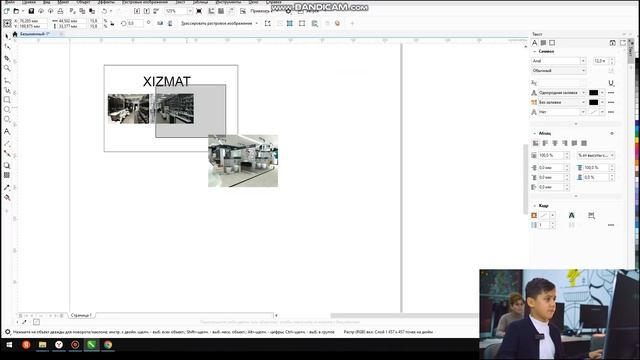Set paragraph alignment to right
640x360 pixels.
[565, 143]
